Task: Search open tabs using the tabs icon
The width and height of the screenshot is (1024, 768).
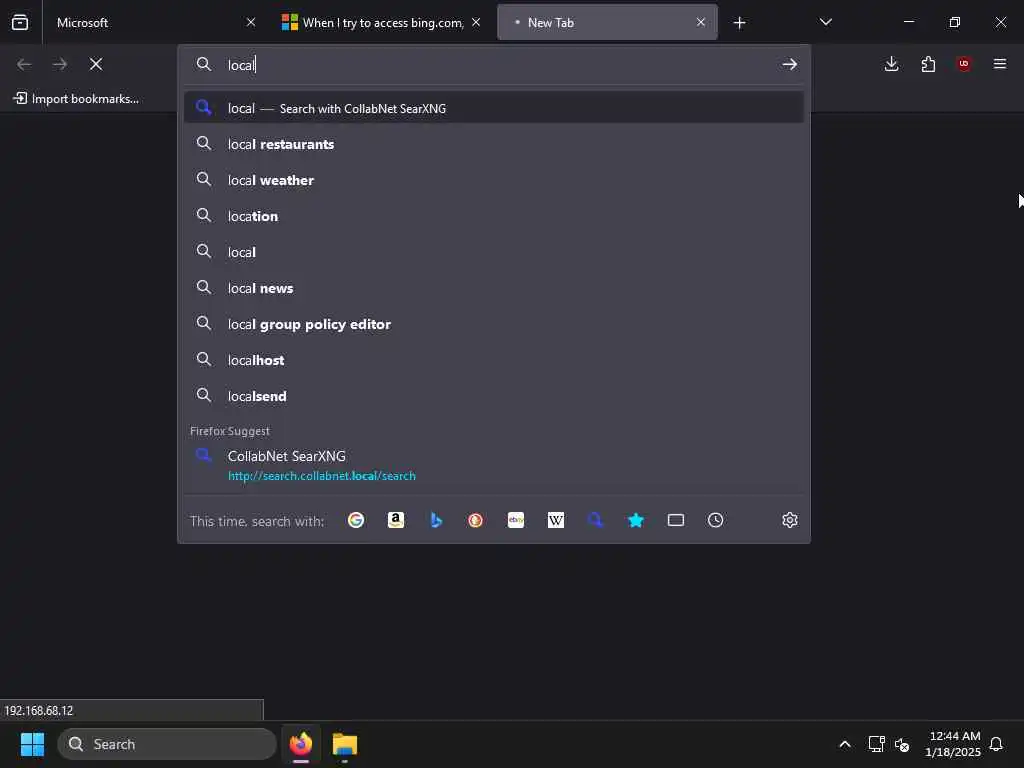Action: click(676, 520)
